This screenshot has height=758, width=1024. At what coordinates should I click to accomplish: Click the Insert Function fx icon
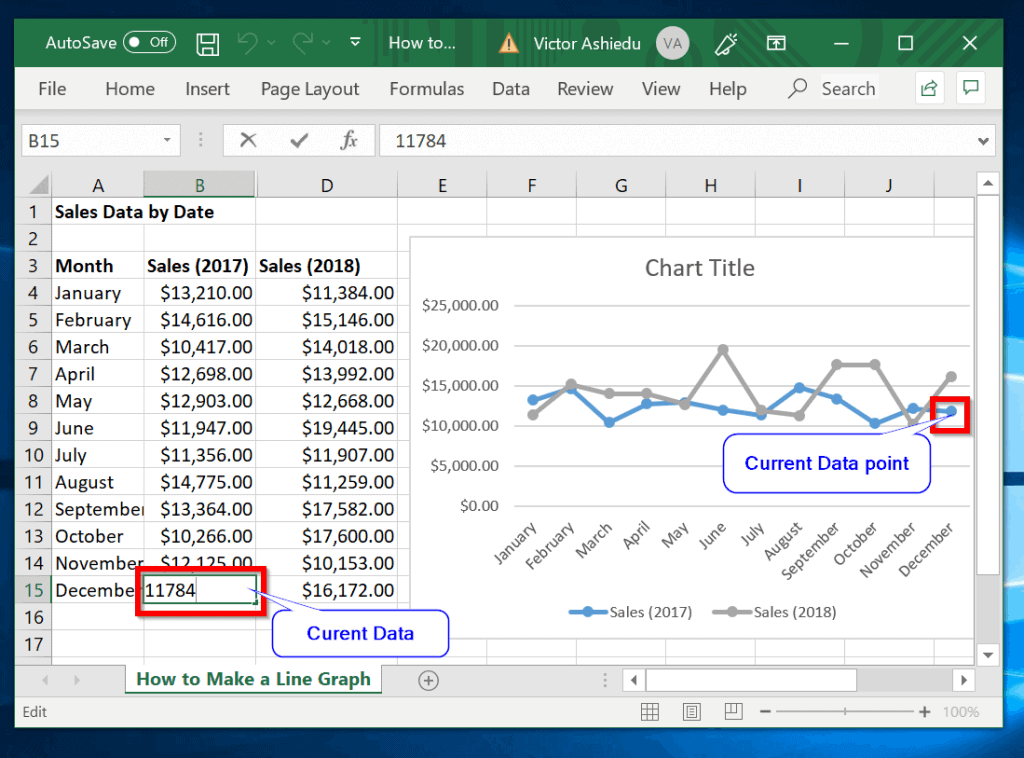(x=349, y=140)
